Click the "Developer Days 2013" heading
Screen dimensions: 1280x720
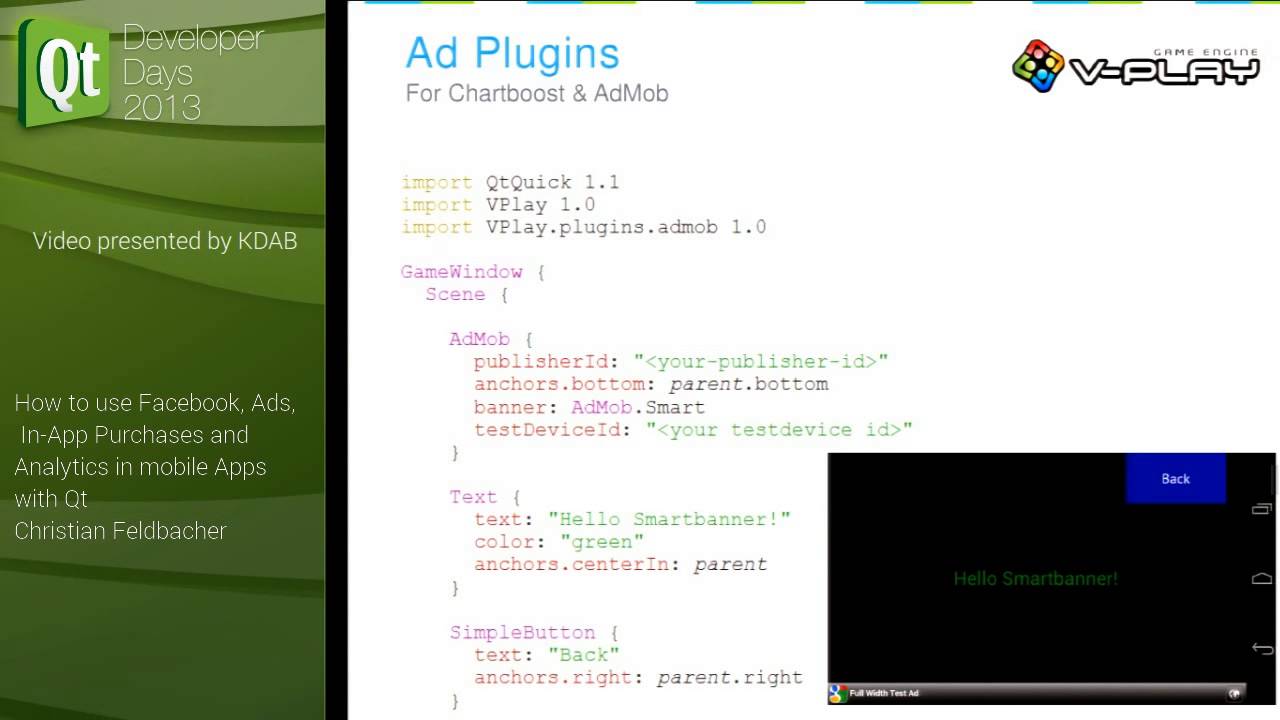[193, 72]
